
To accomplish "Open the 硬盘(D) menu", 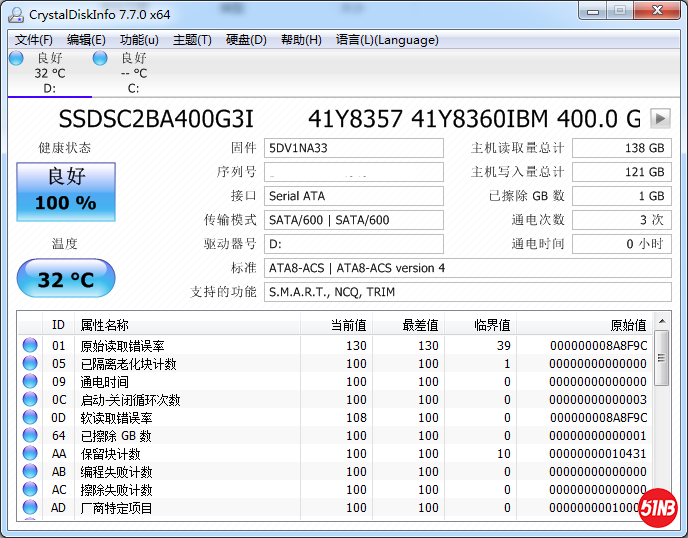I will point(246,40).
